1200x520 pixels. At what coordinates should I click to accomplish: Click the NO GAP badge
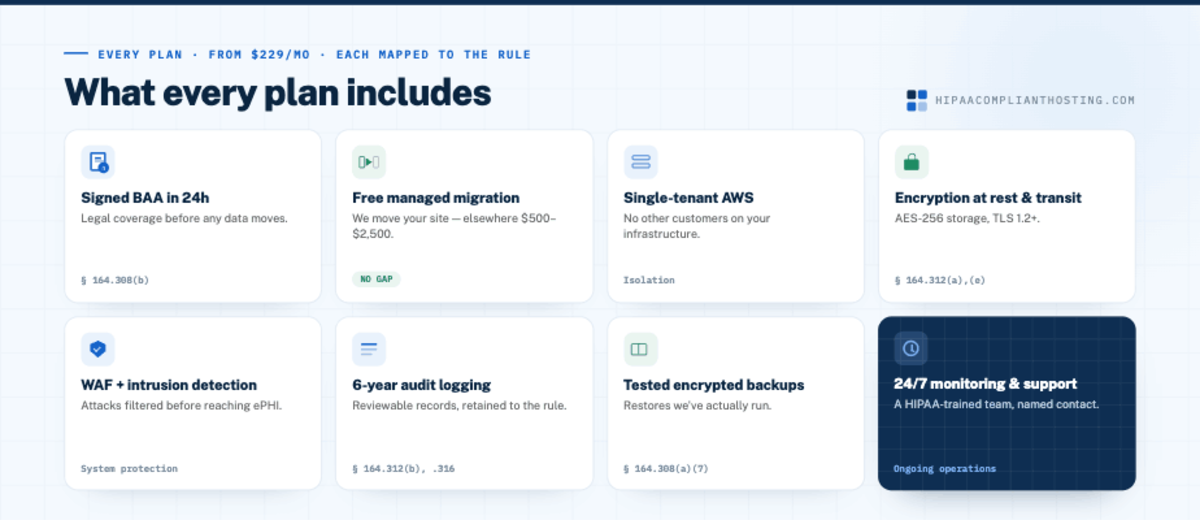tap(376, 279)
